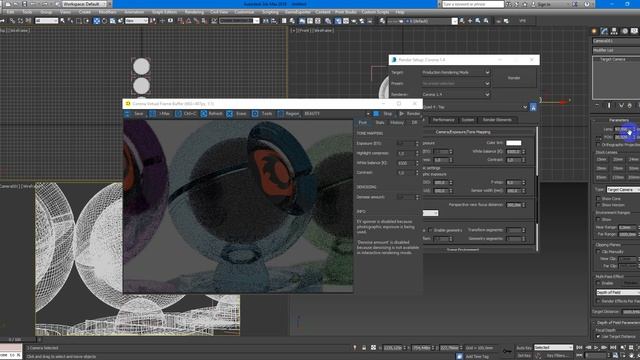Screen dimensions: 640x360
Task: Click Render Setup vertical scrollbar
Action: tap(537, 188)
